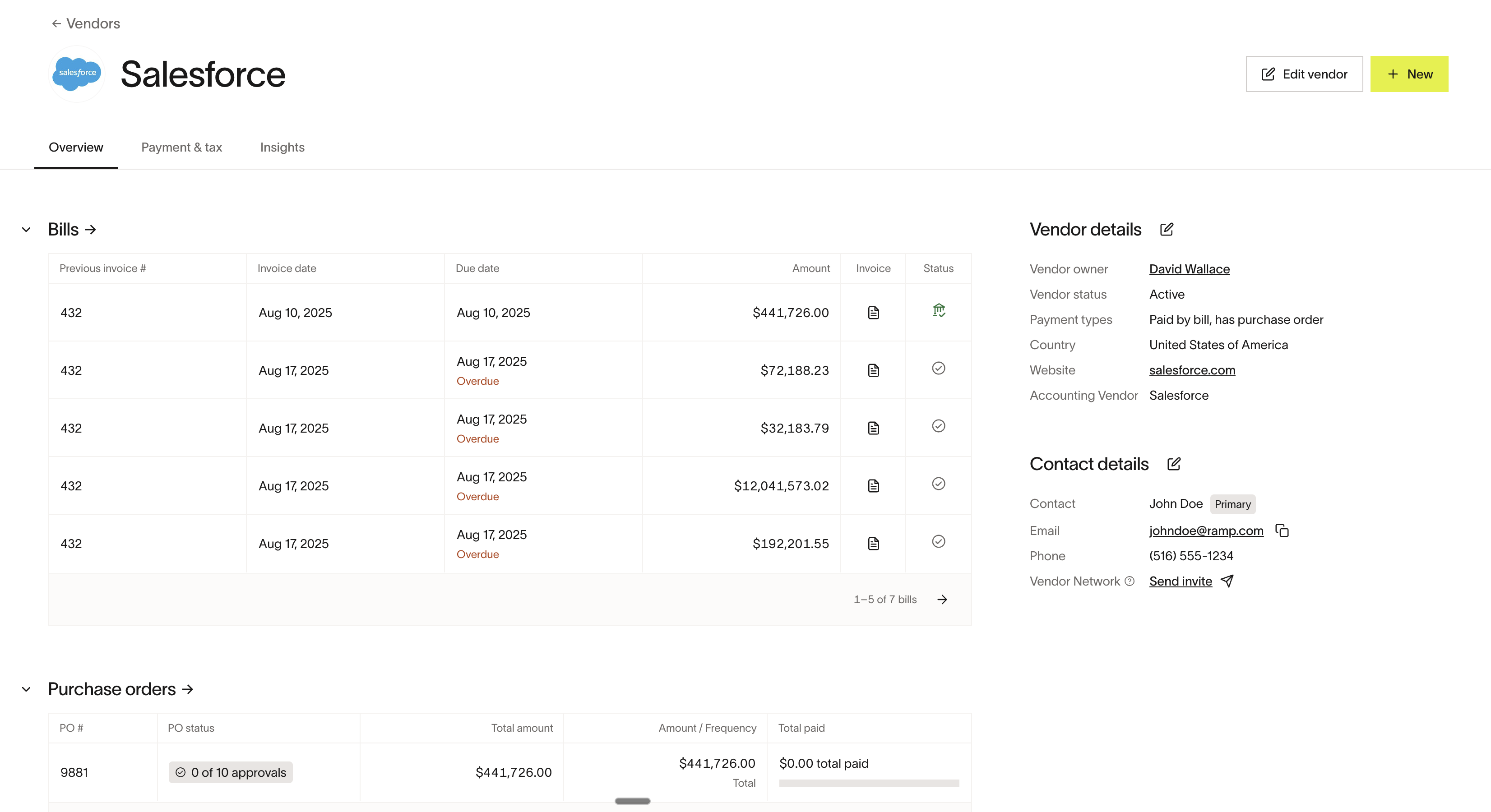
Task: Open invoice document for $192,201.55 bill
Action: 873,544
